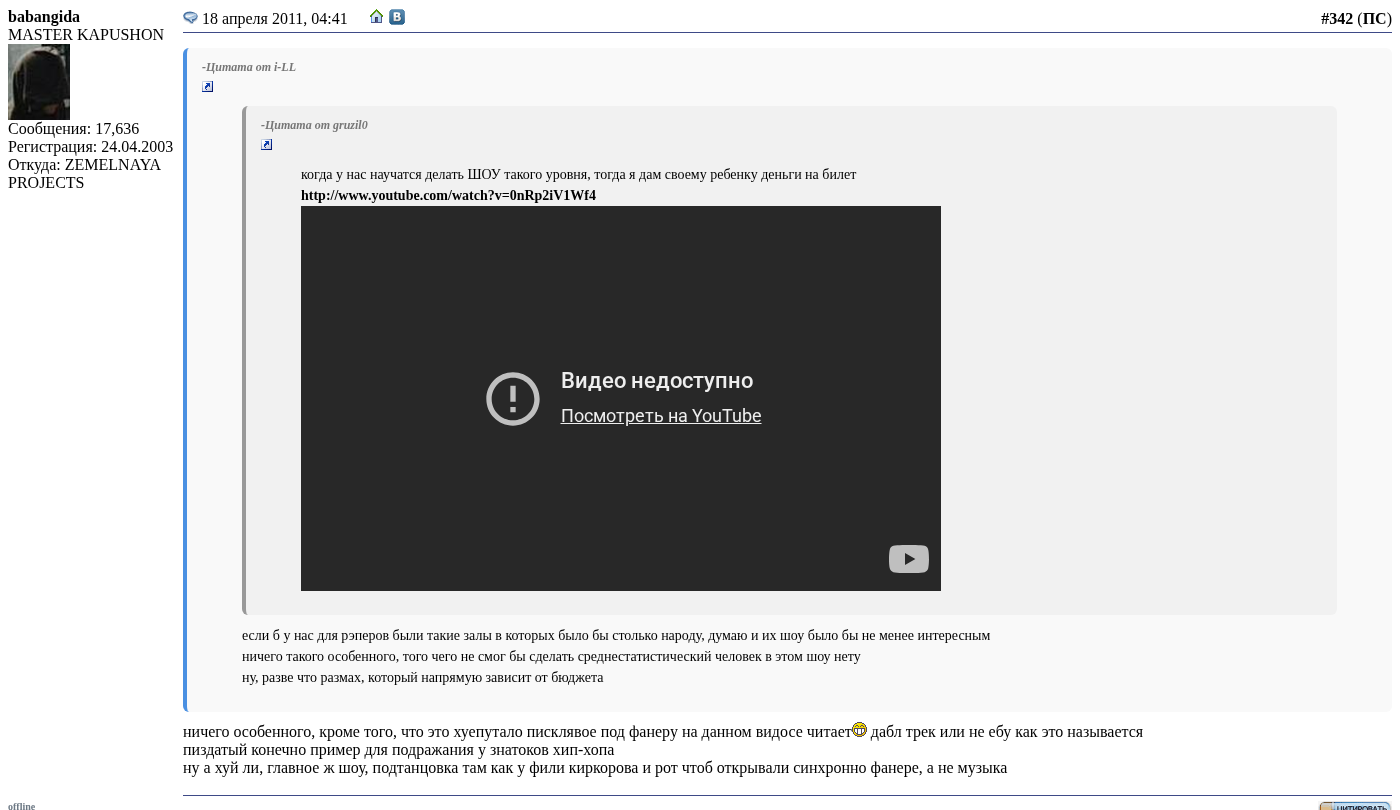Click the 'Цитата от gruzil0' quote header
1400x810 pixels.
point(314,125)
